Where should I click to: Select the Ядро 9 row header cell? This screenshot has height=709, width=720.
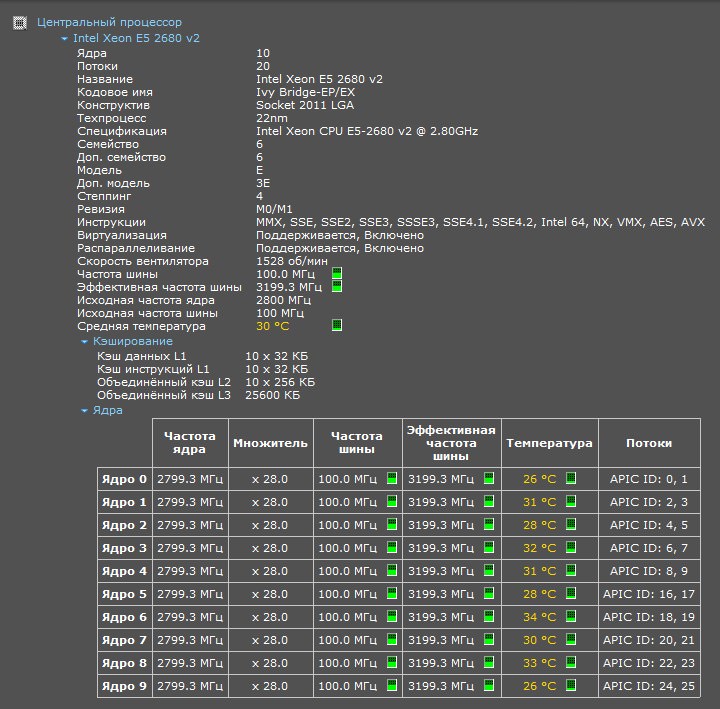pyautogui.click(x=124, y=686)
